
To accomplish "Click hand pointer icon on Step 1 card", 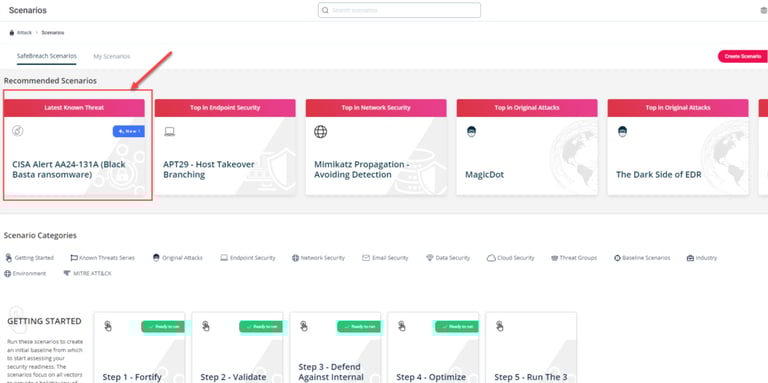I will (108, 326).
